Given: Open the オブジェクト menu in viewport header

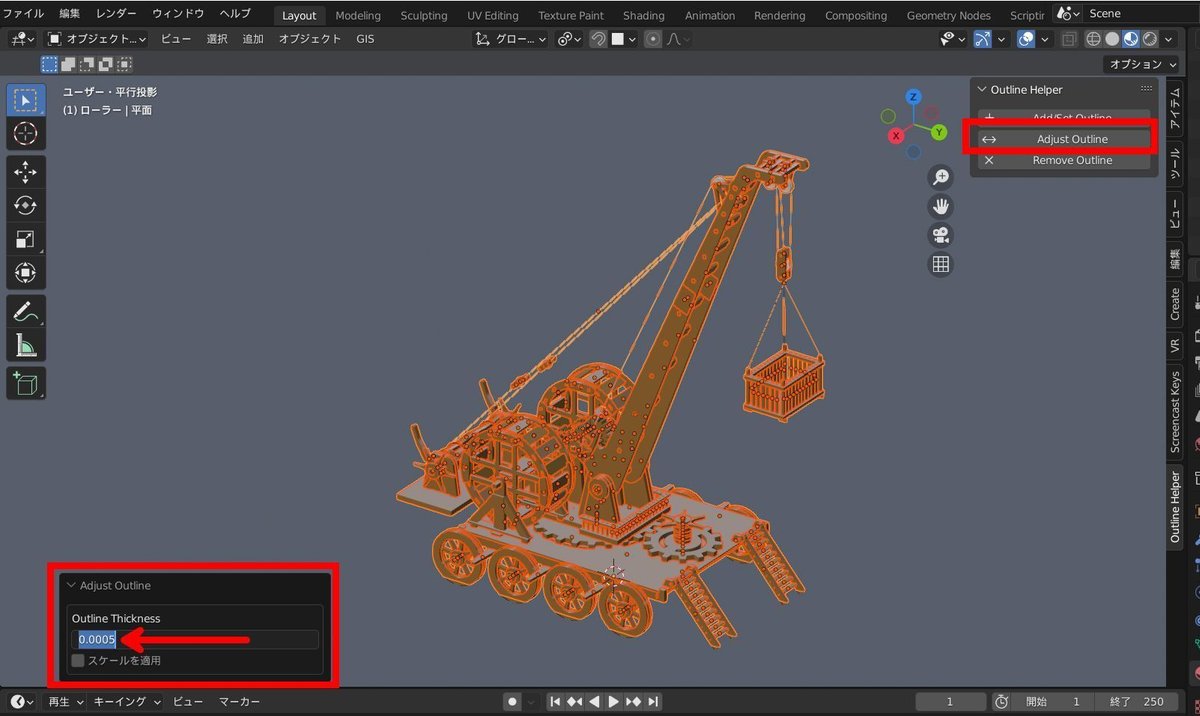Looking at the screenshot, I should [310, 39].
